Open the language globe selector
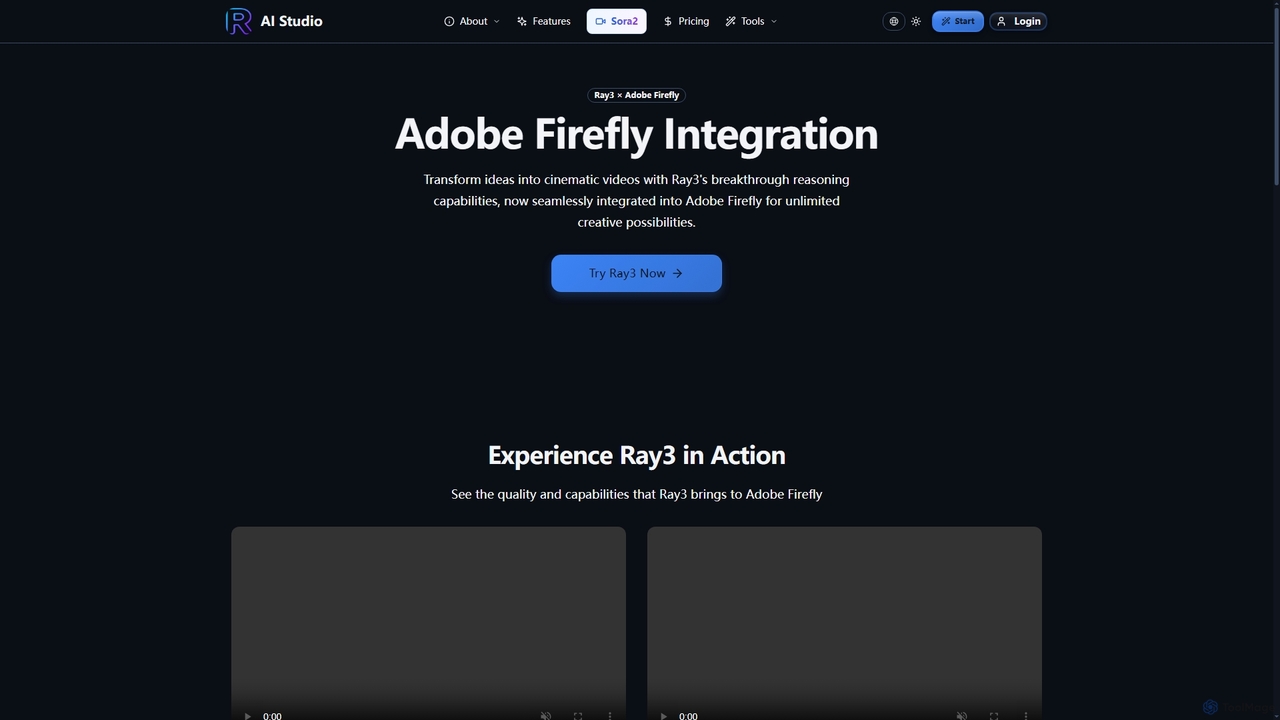The image size is (1280, 720). click(x=894, y=21)
